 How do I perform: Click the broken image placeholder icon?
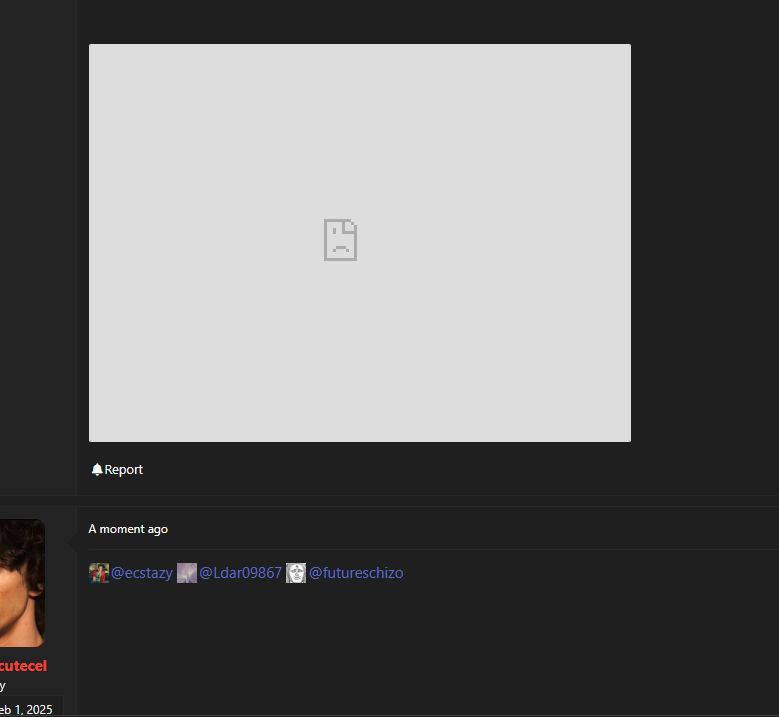point(340,239)
